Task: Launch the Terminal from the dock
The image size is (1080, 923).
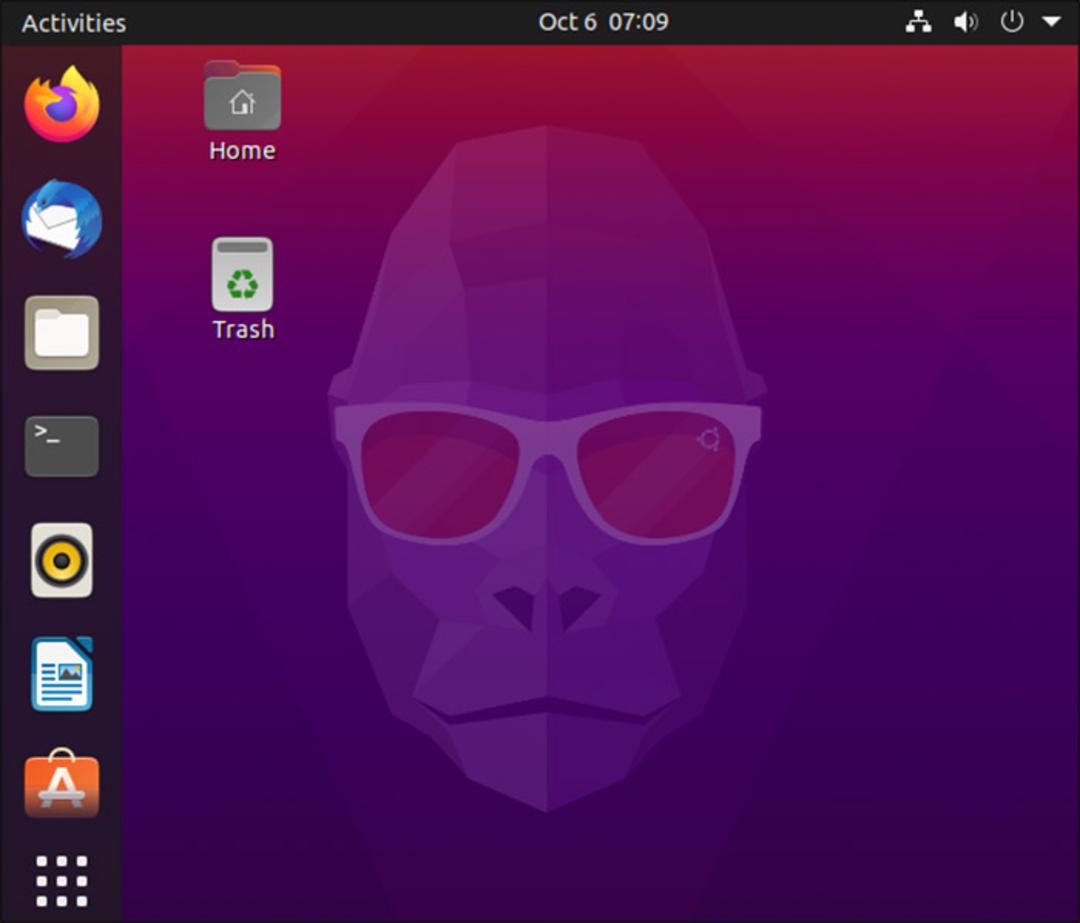Action: pyautogui.click(x=62, y=446)
